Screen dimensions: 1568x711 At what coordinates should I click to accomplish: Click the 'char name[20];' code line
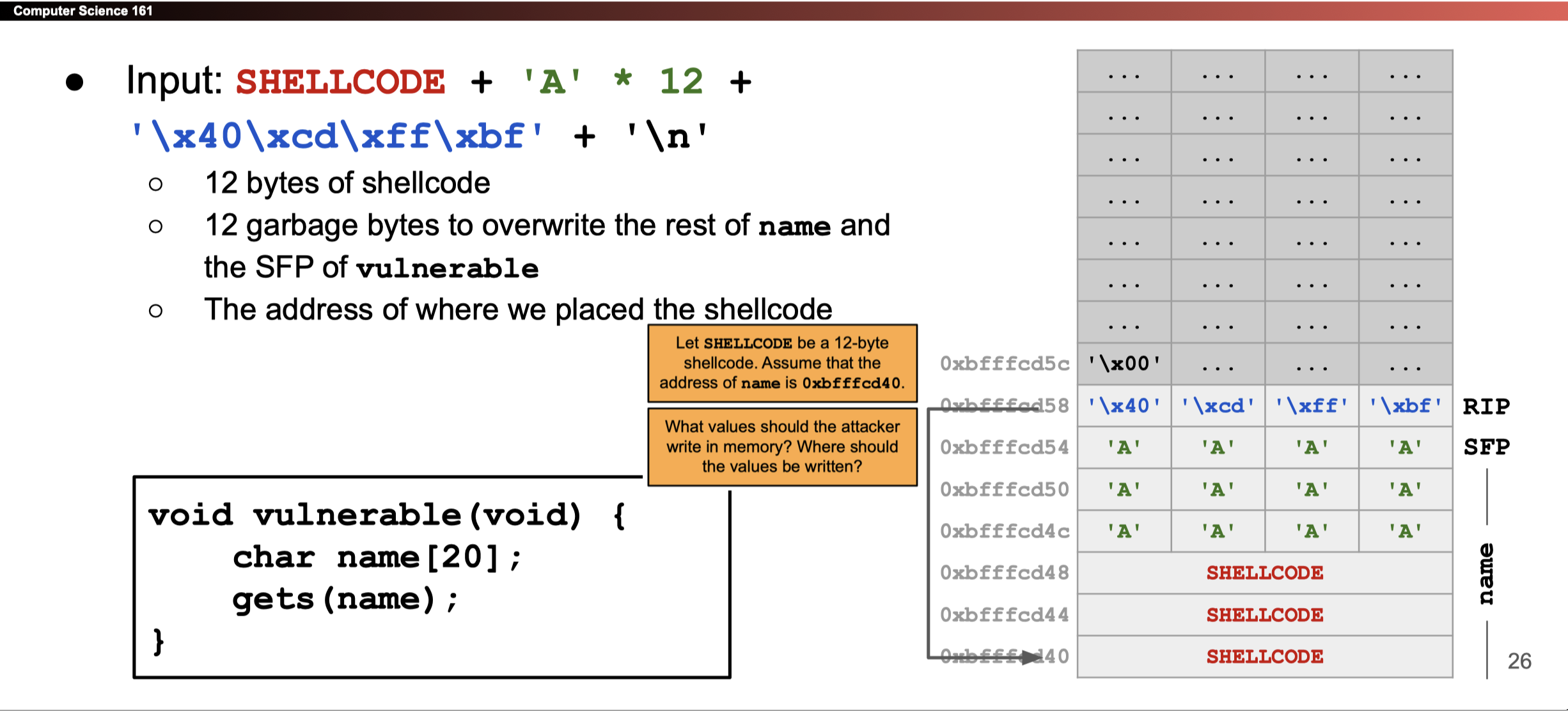coord(377,558)
